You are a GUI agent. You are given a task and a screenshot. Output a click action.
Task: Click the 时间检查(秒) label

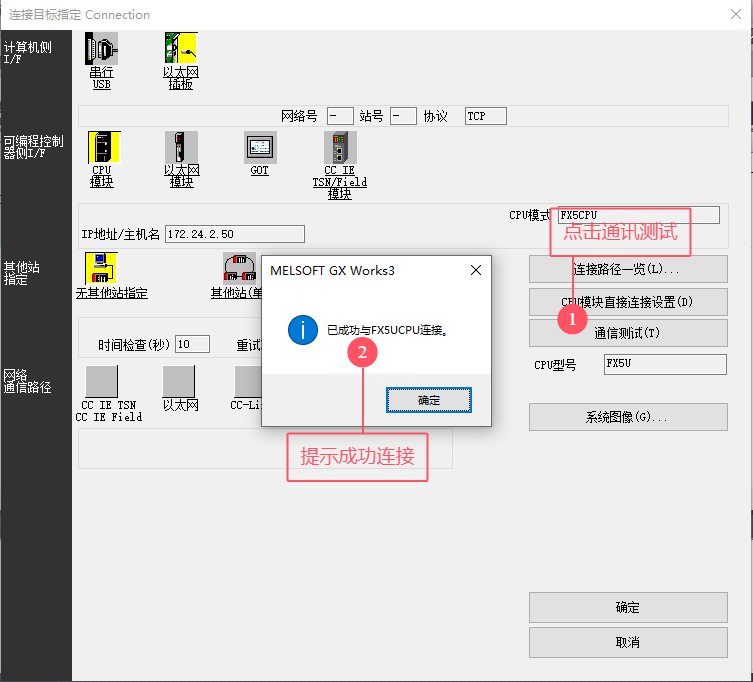134,345
